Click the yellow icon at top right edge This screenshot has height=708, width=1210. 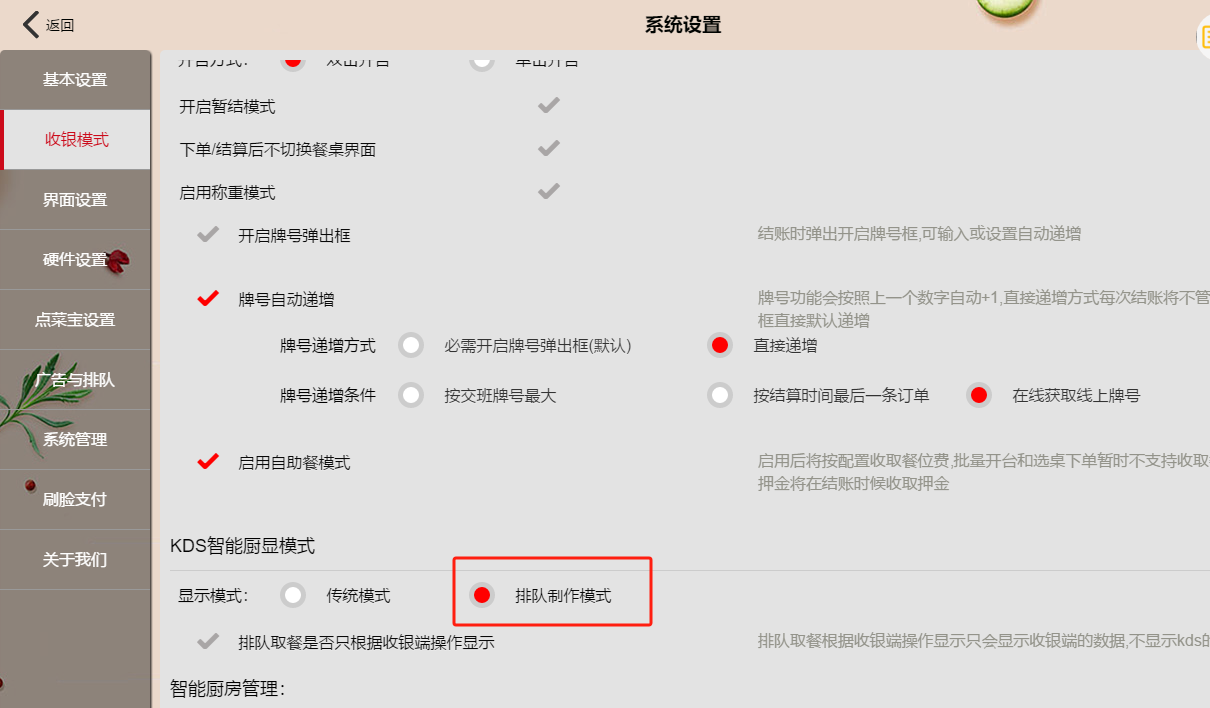(x=1203, y=37)
